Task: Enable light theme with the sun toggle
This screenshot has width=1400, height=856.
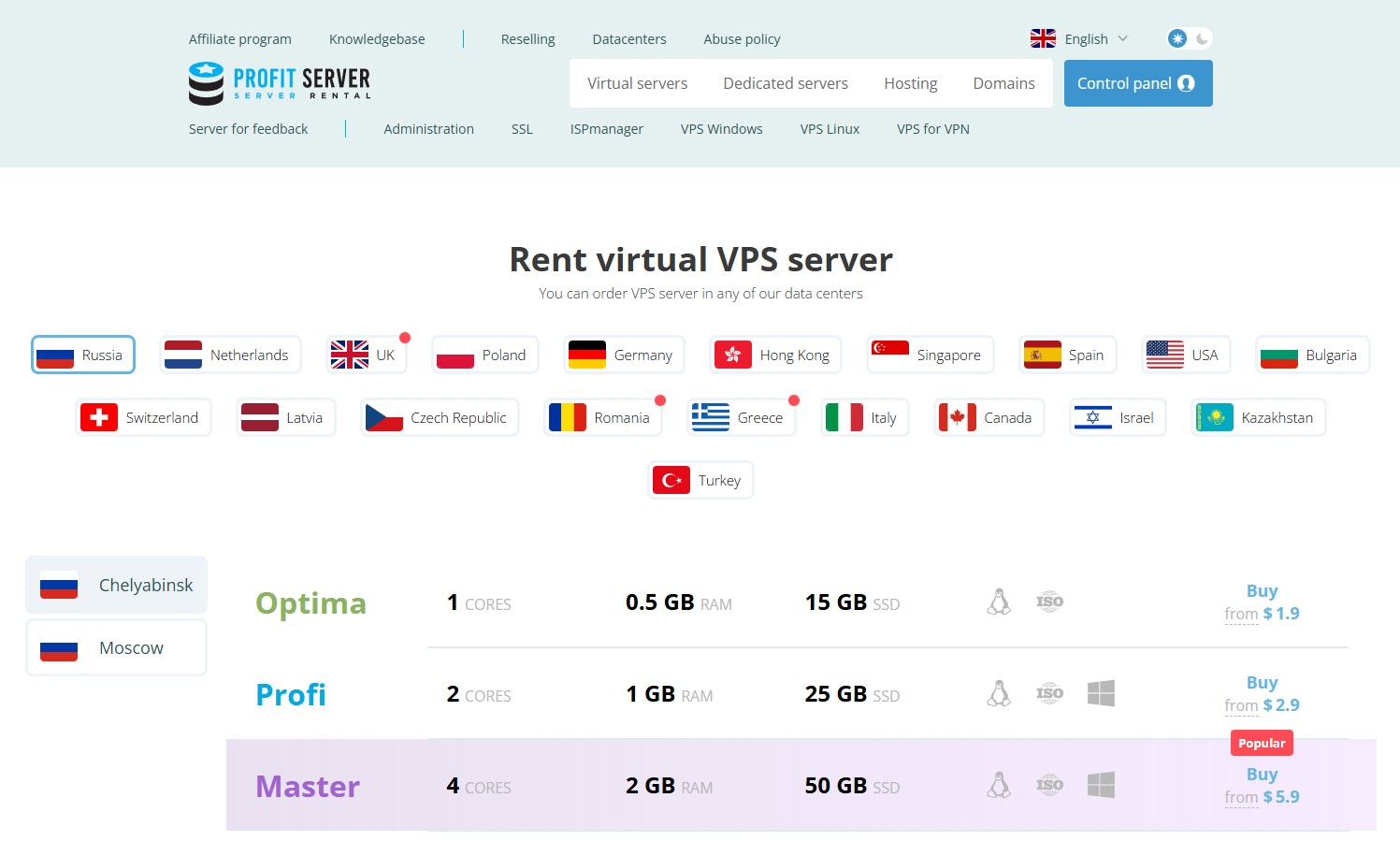Action: [x=1176, y=37]
